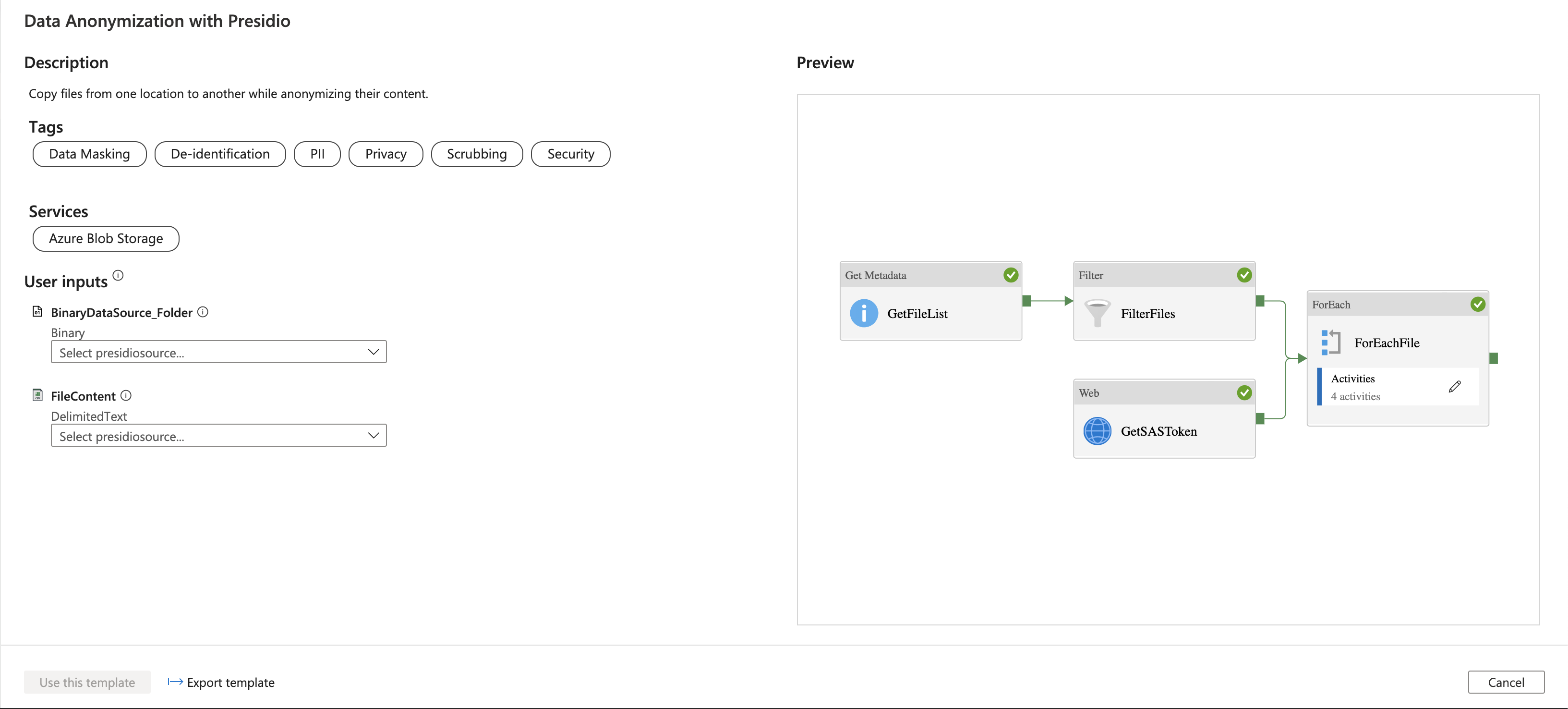Click ForEachFile output connector square

[1493, 359]
